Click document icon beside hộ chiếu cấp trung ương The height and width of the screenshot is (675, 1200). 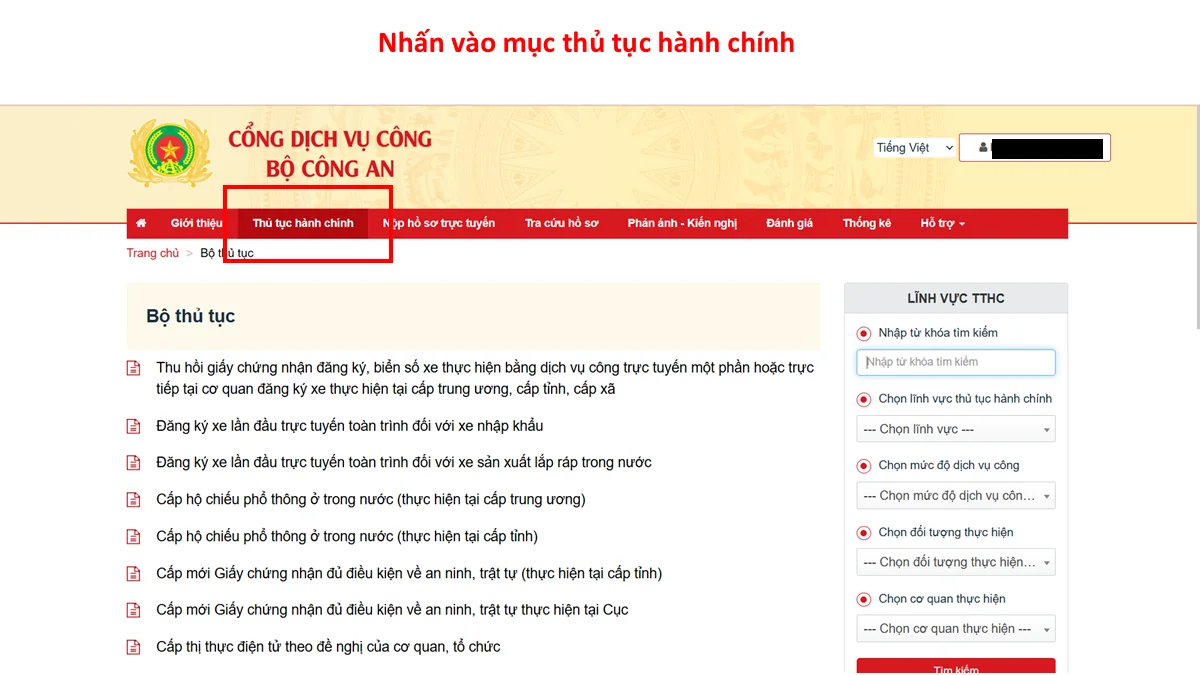(x=133, y=500)
